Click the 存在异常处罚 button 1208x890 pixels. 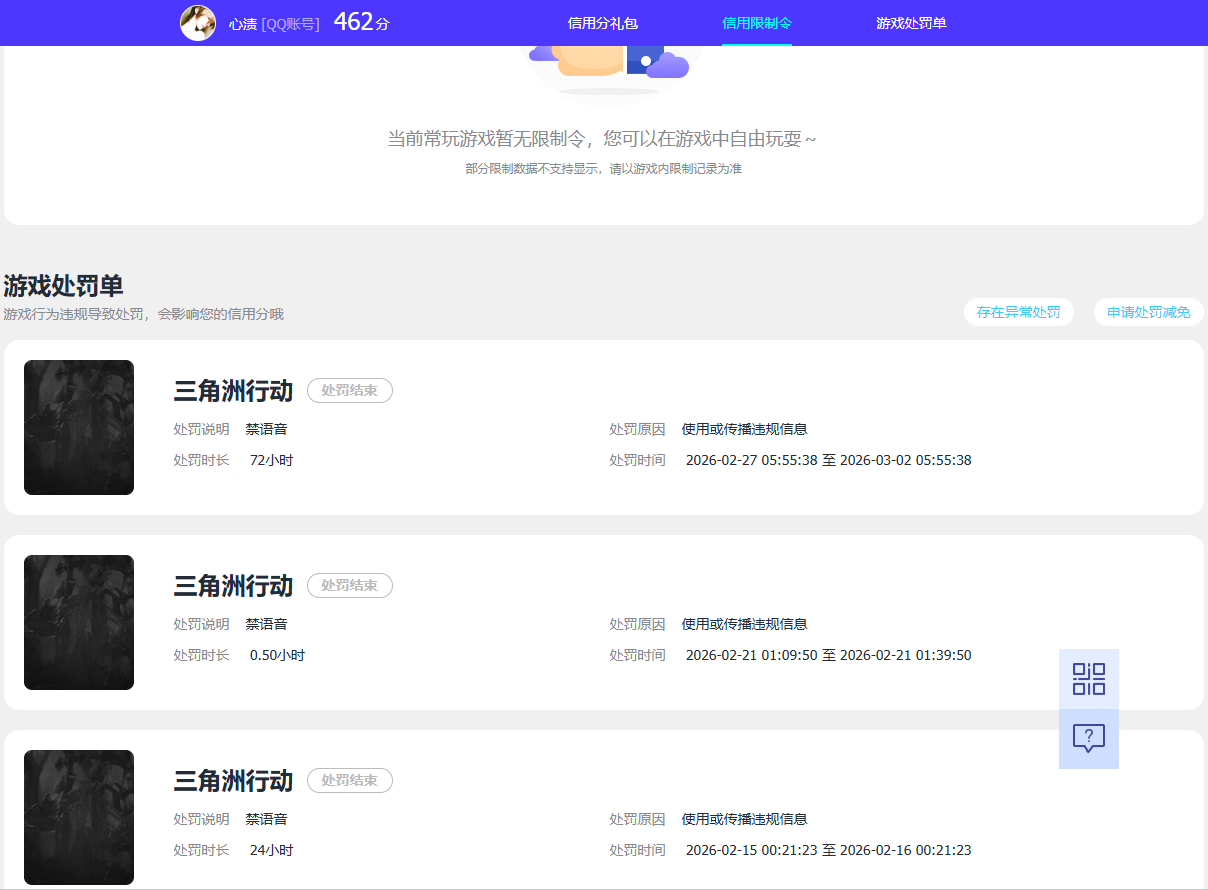[x=1019, y=312]
